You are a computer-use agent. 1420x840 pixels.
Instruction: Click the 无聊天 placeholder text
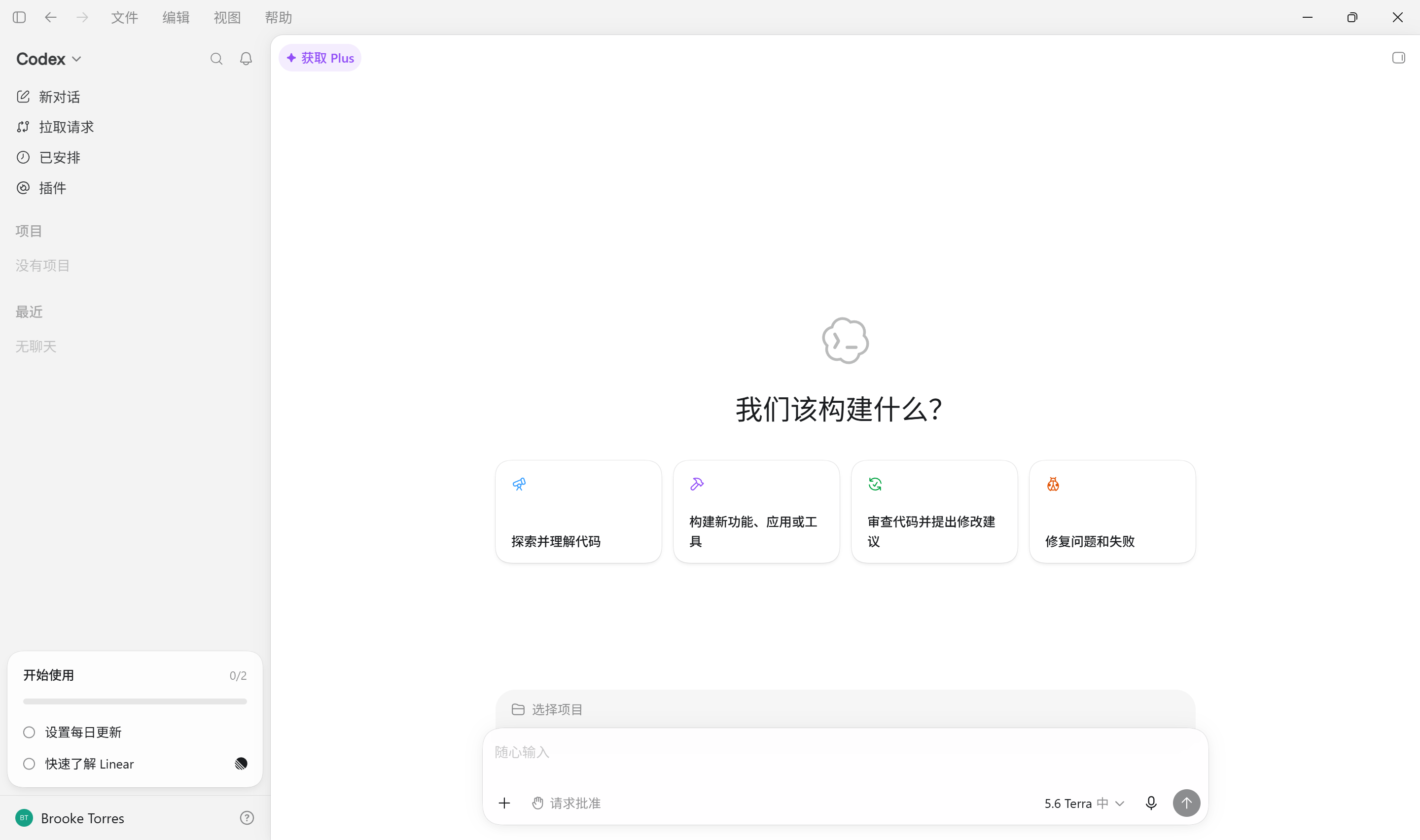click(x=35, y=347)
